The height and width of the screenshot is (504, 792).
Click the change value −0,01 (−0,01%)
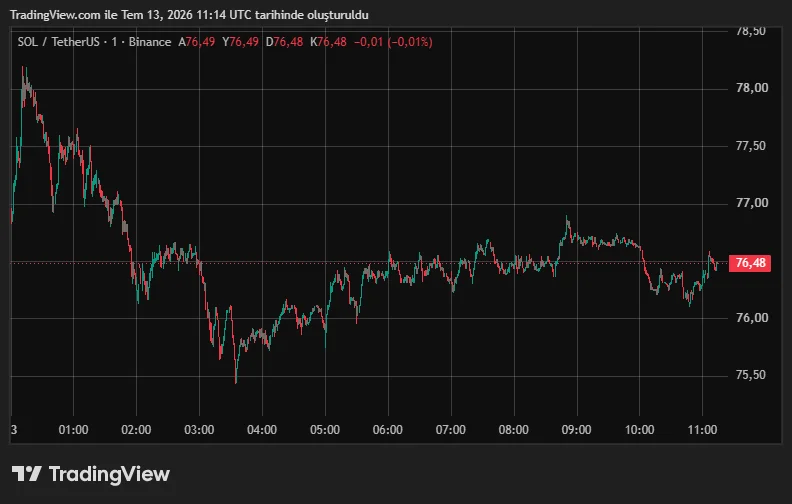click(x=393, y=42)
